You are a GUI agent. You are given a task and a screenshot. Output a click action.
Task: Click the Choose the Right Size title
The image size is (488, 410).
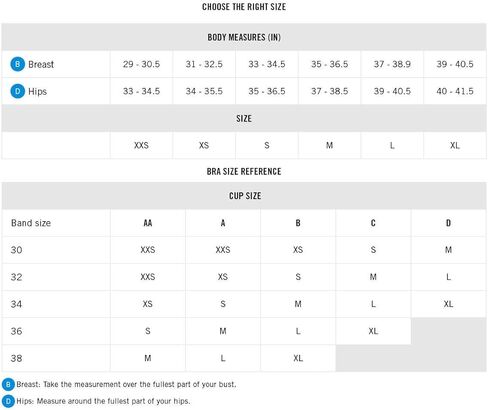click(244, 7)
